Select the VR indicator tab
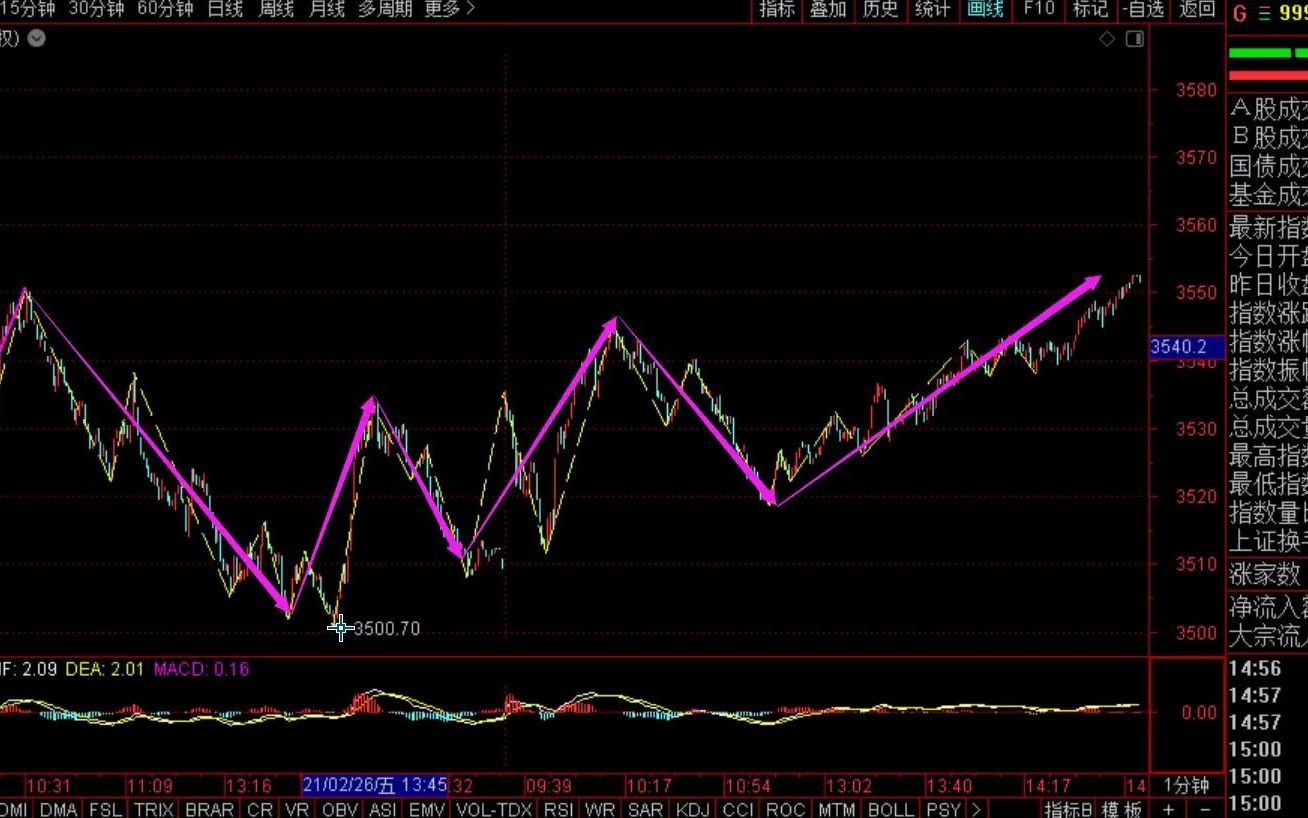The height and width of the screenshot is (818, 1308). point(297,809)
